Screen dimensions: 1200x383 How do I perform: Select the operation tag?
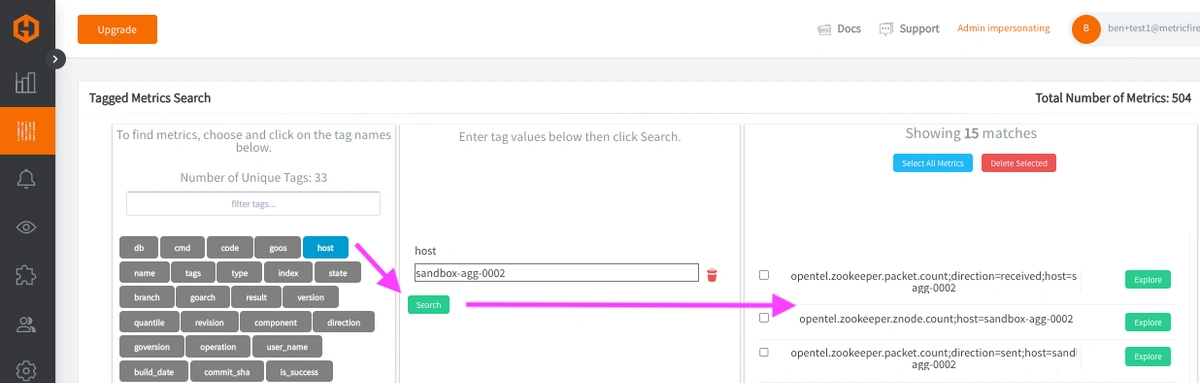point(218,347)
